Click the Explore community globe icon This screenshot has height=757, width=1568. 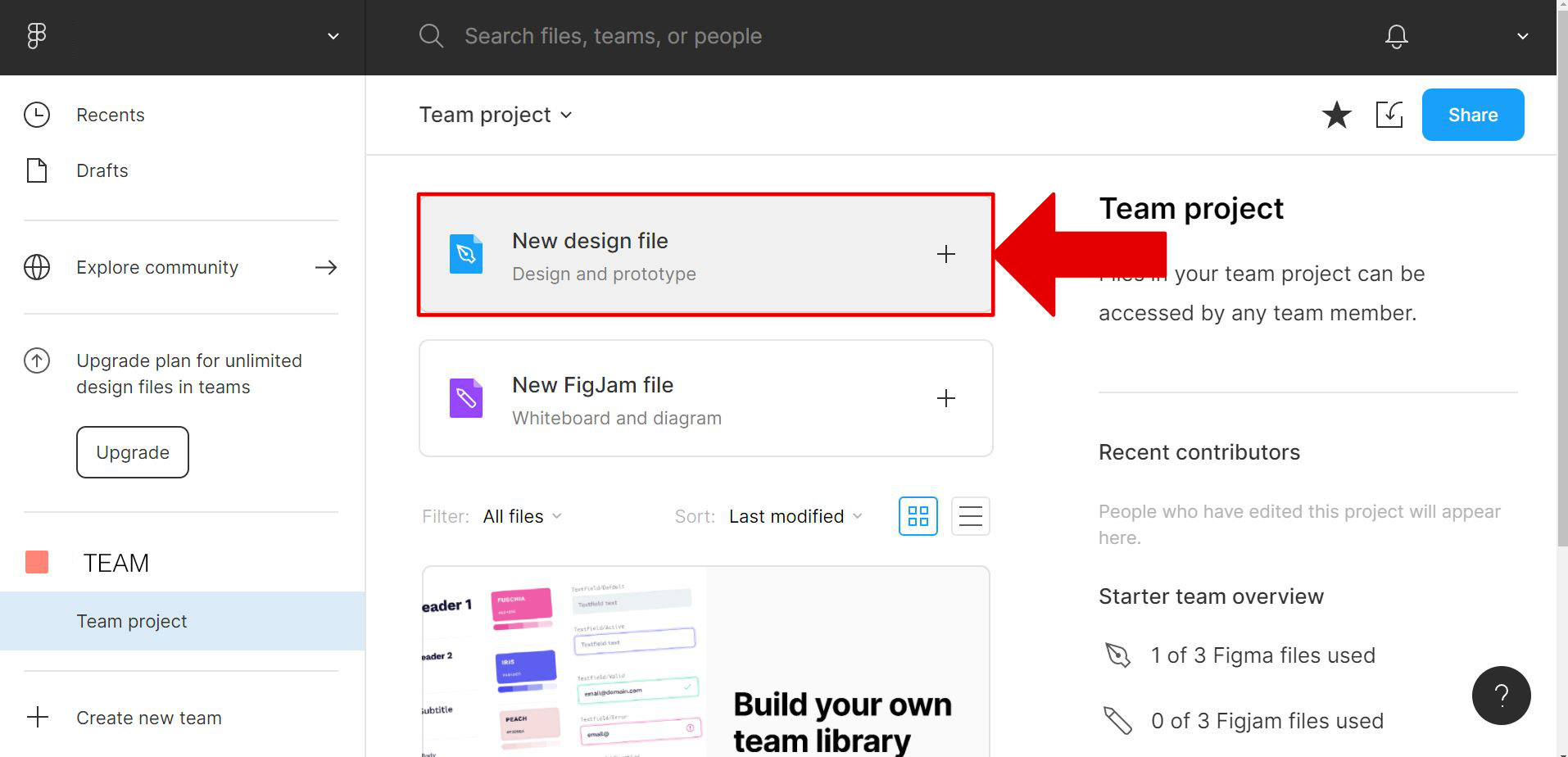pyautogui.click(x=37, y=267)
